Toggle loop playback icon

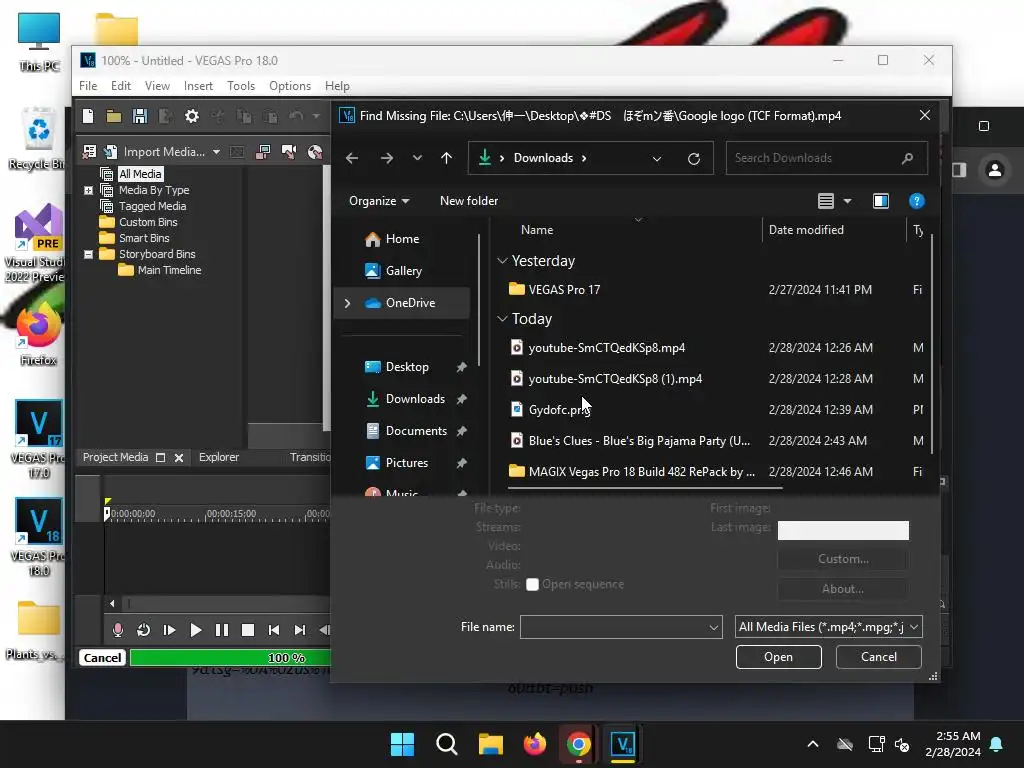pyautogui.click(x=143, y=630)
